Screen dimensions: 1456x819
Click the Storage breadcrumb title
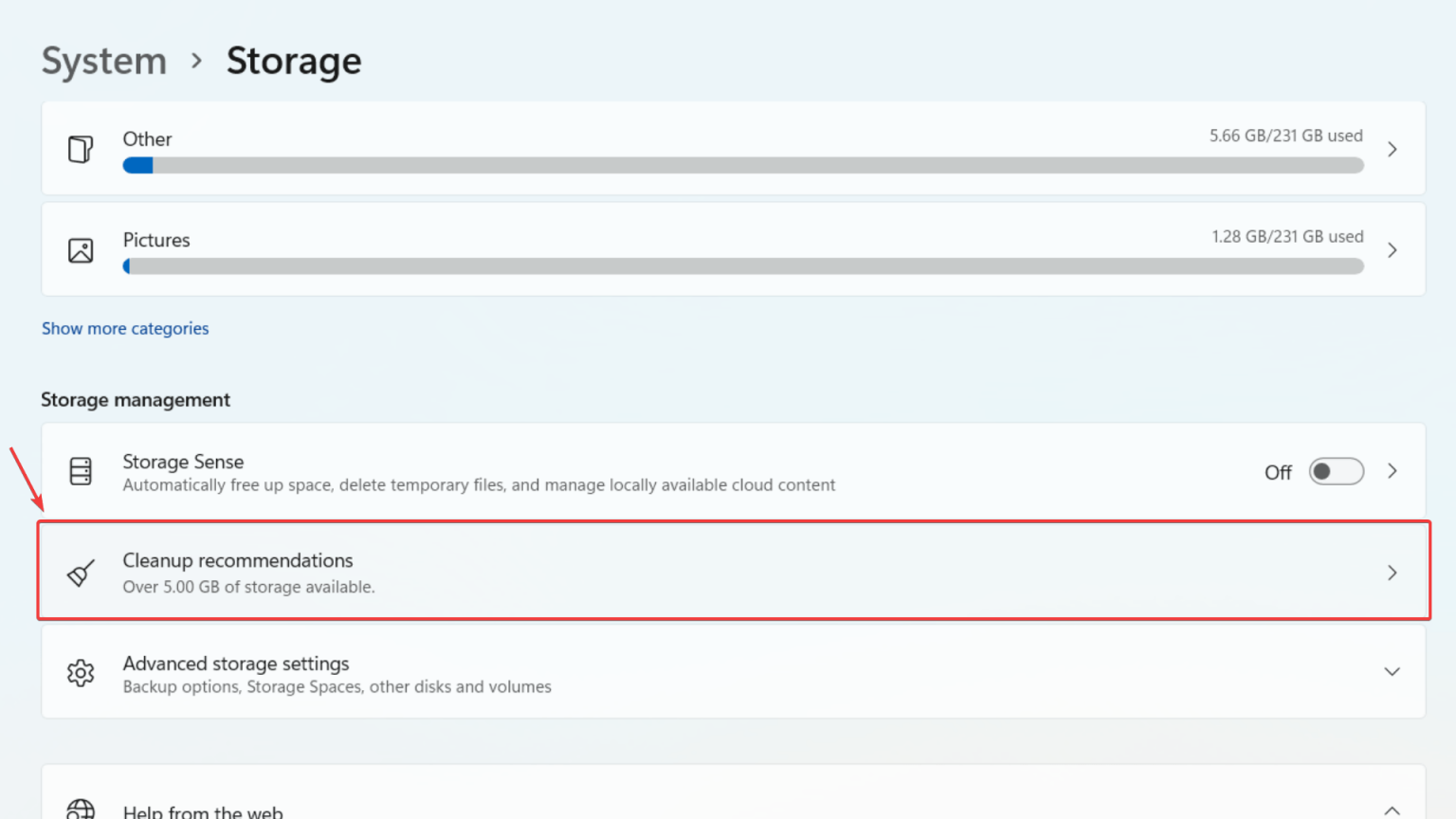click(x=294, y=62)
